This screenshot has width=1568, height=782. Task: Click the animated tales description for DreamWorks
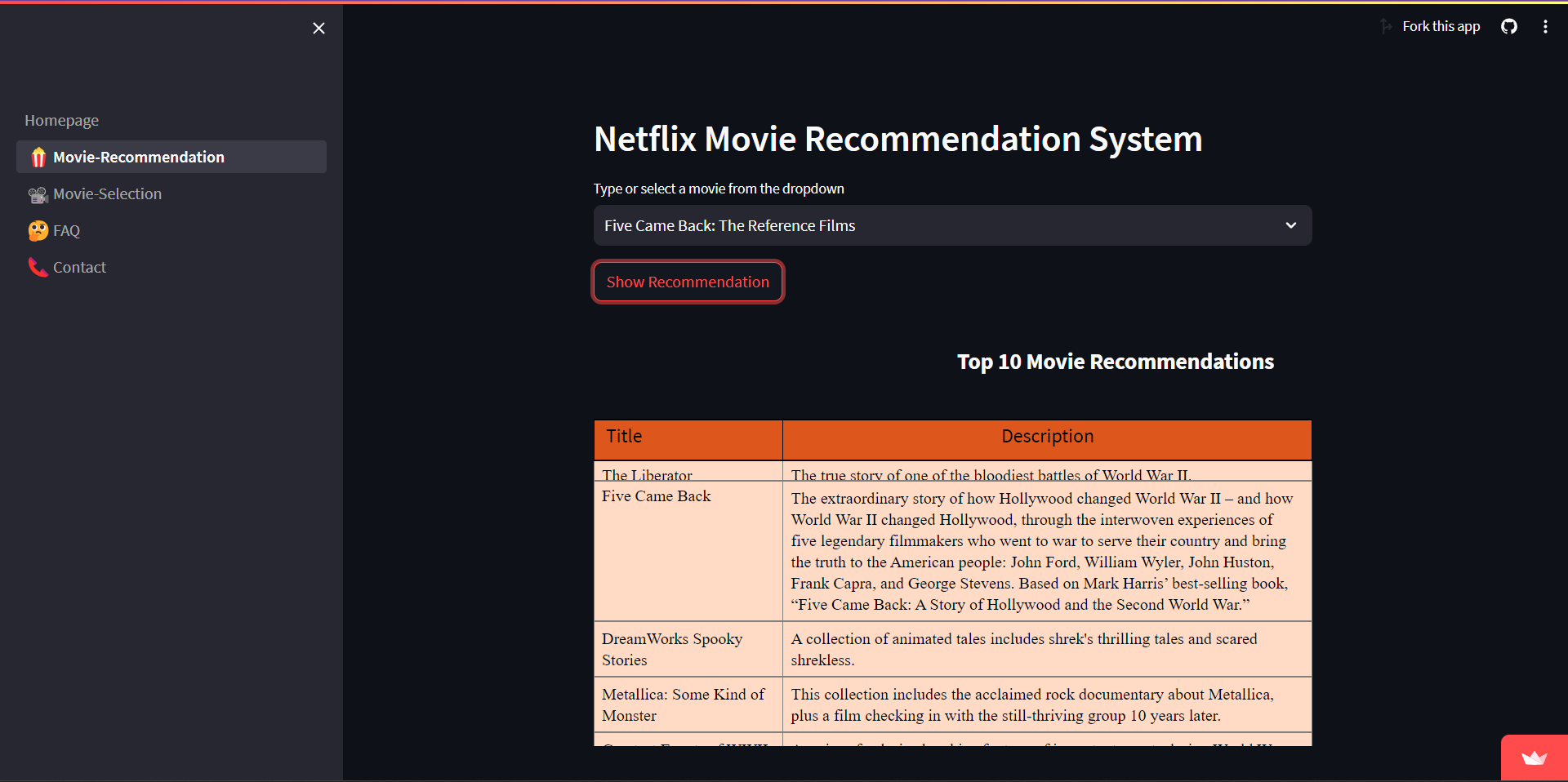point(1024,649)
